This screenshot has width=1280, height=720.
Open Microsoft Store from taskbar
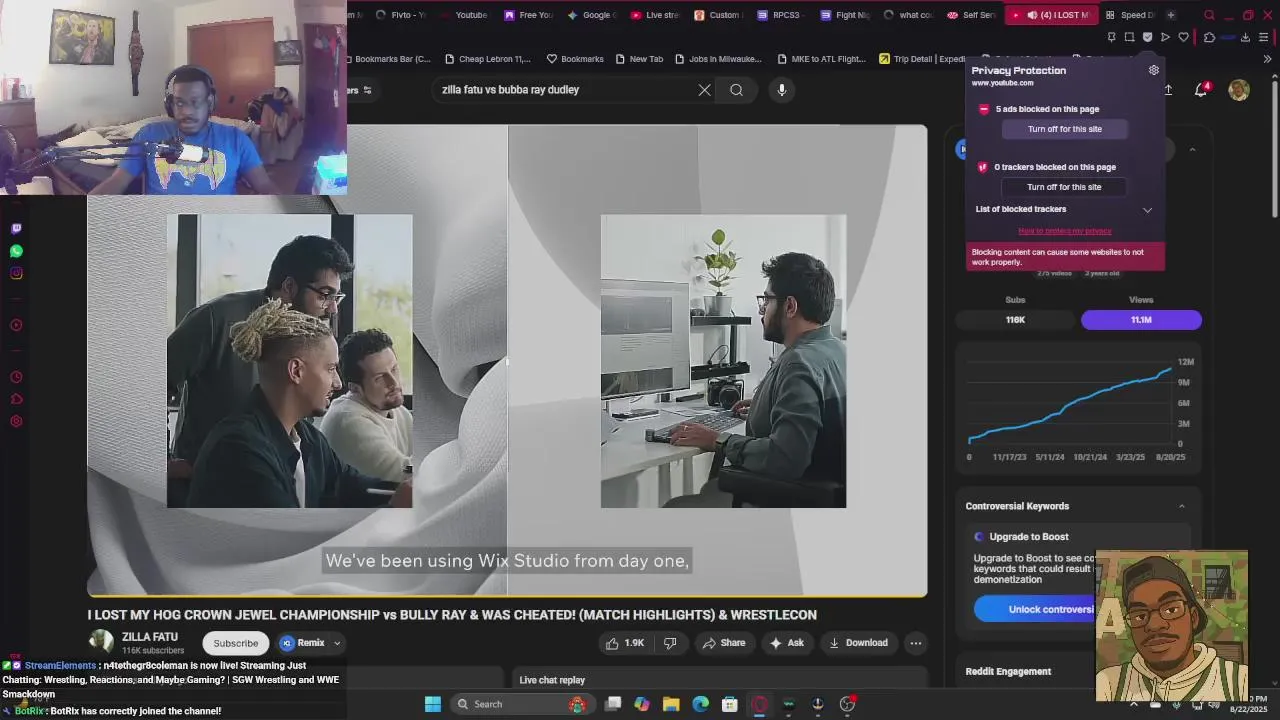click(730, 704)
